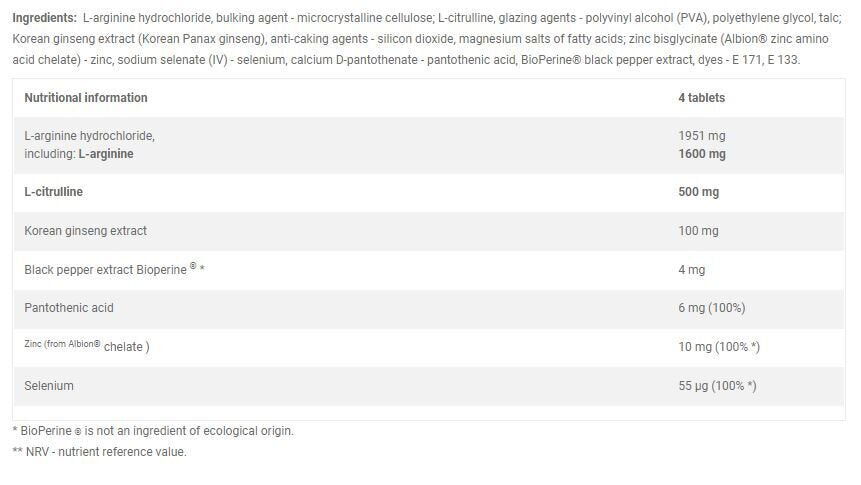Select the bold 1600 mg value
861x485 pixels.
(701, 154)
